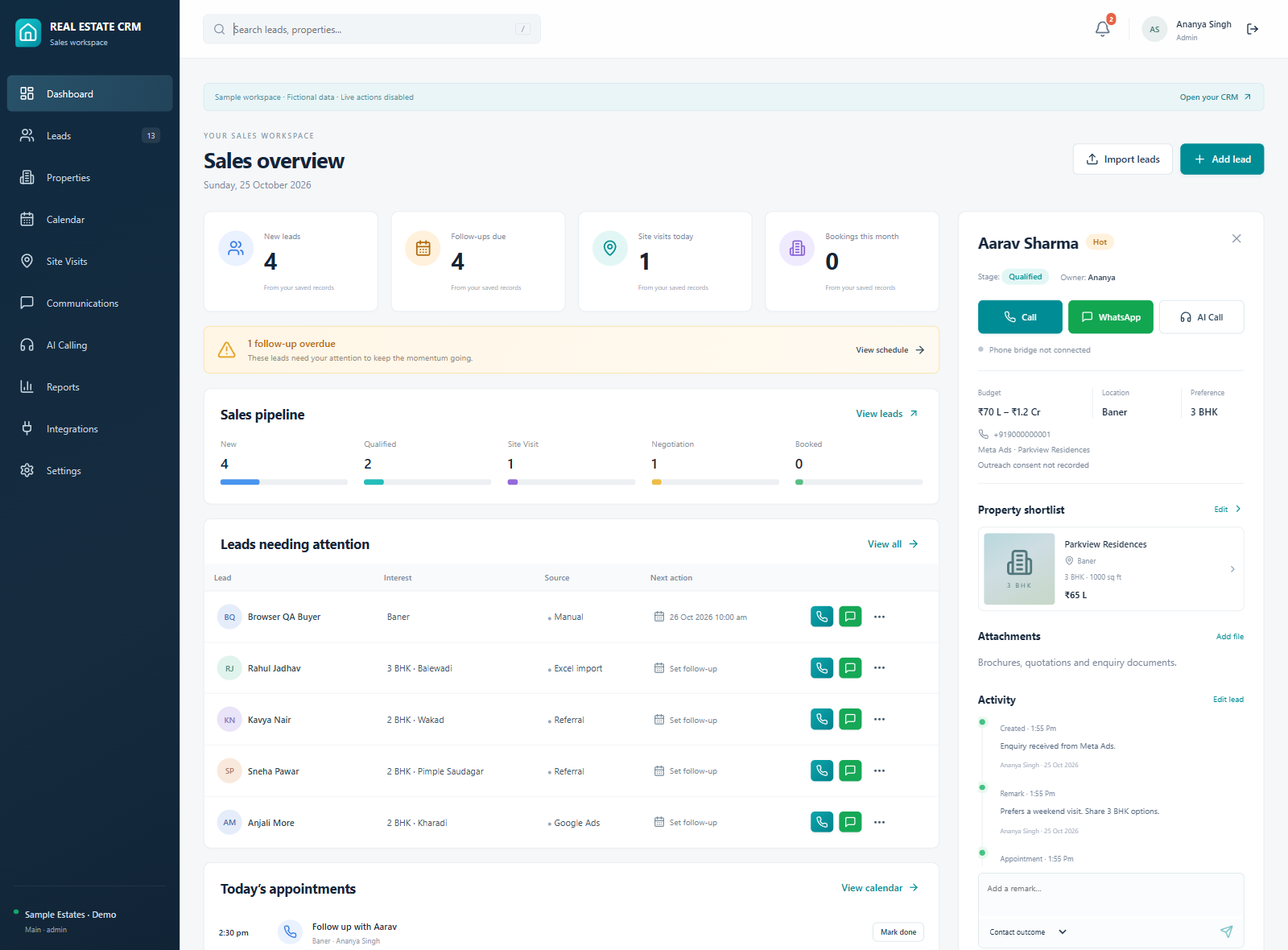Click the Add lead button
Screen dimensions: 1288x950
tap(1222, 159)
